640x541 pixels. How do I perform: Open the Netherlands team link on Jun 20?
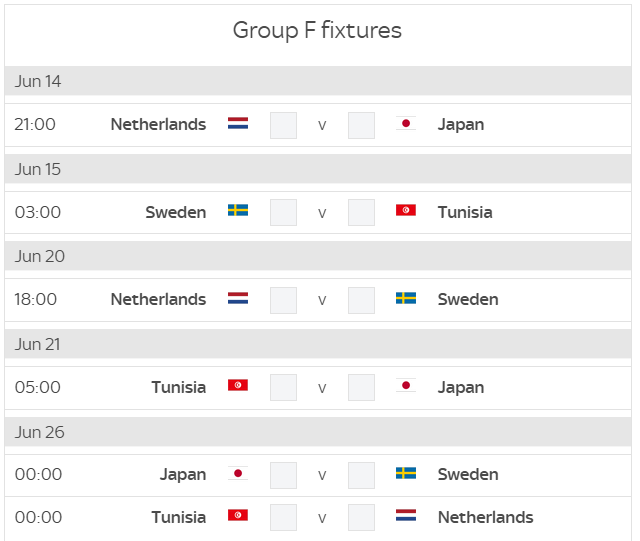coord(158,299)
